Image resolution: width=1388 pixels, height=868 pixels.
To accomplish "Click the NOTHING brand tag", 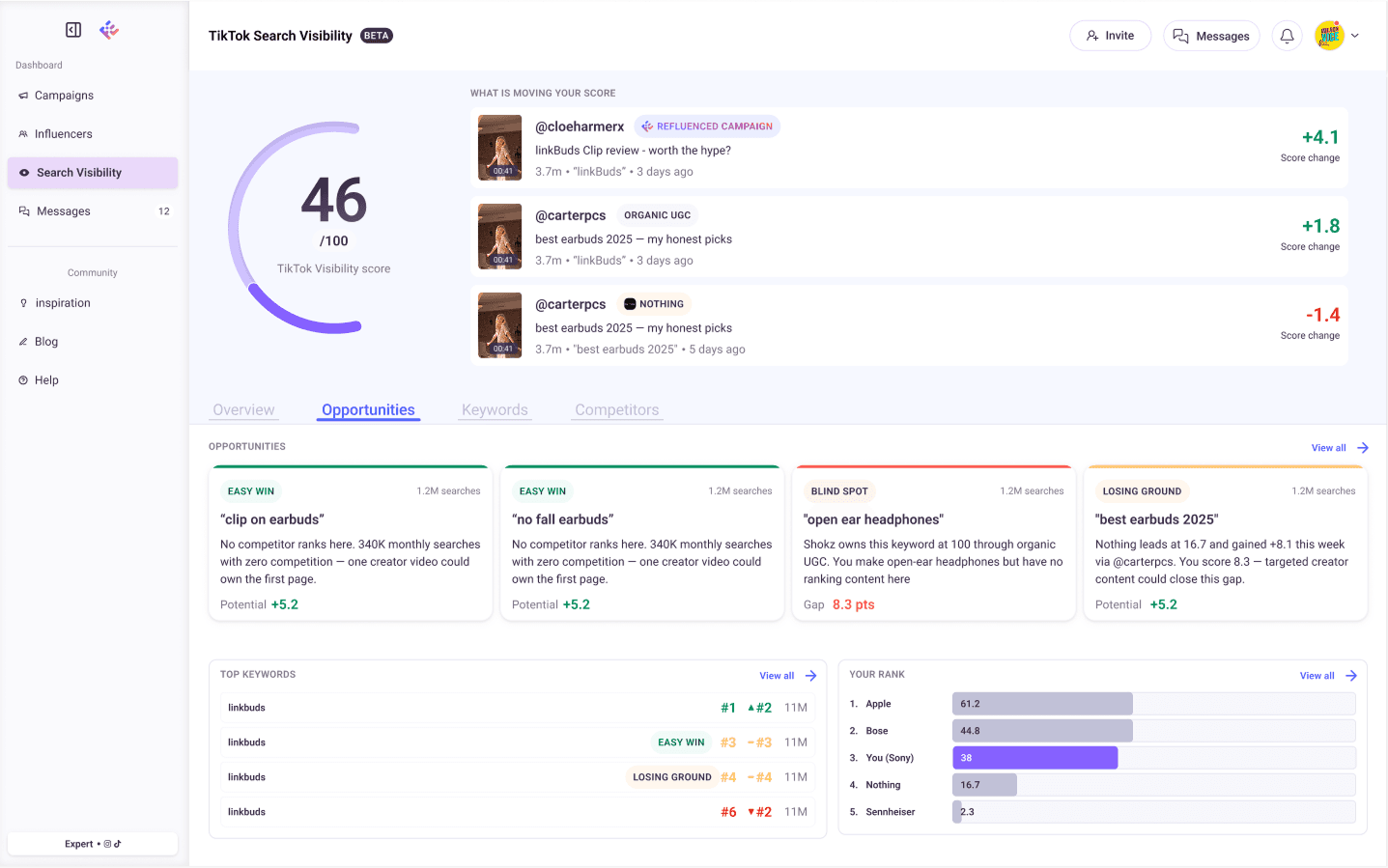I will point(654,304).
